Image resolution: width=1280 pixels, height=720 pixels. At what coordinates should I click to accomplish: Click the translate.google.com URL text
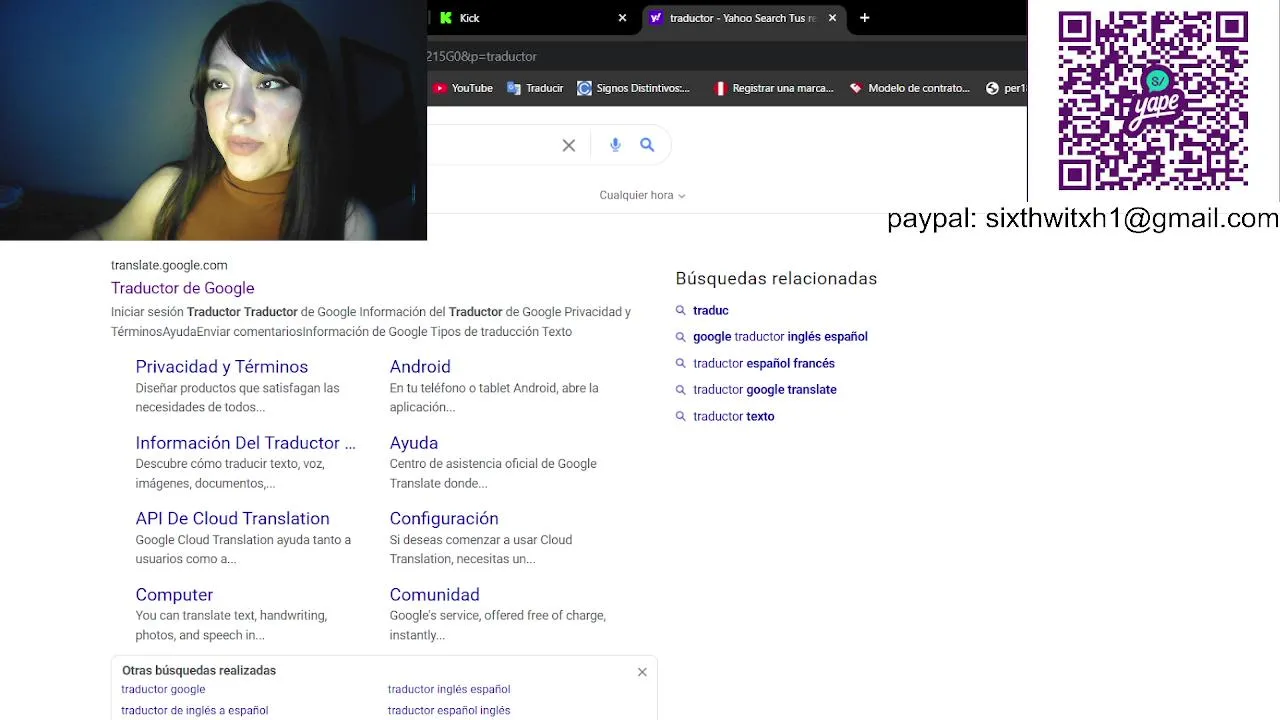point(169,265)
